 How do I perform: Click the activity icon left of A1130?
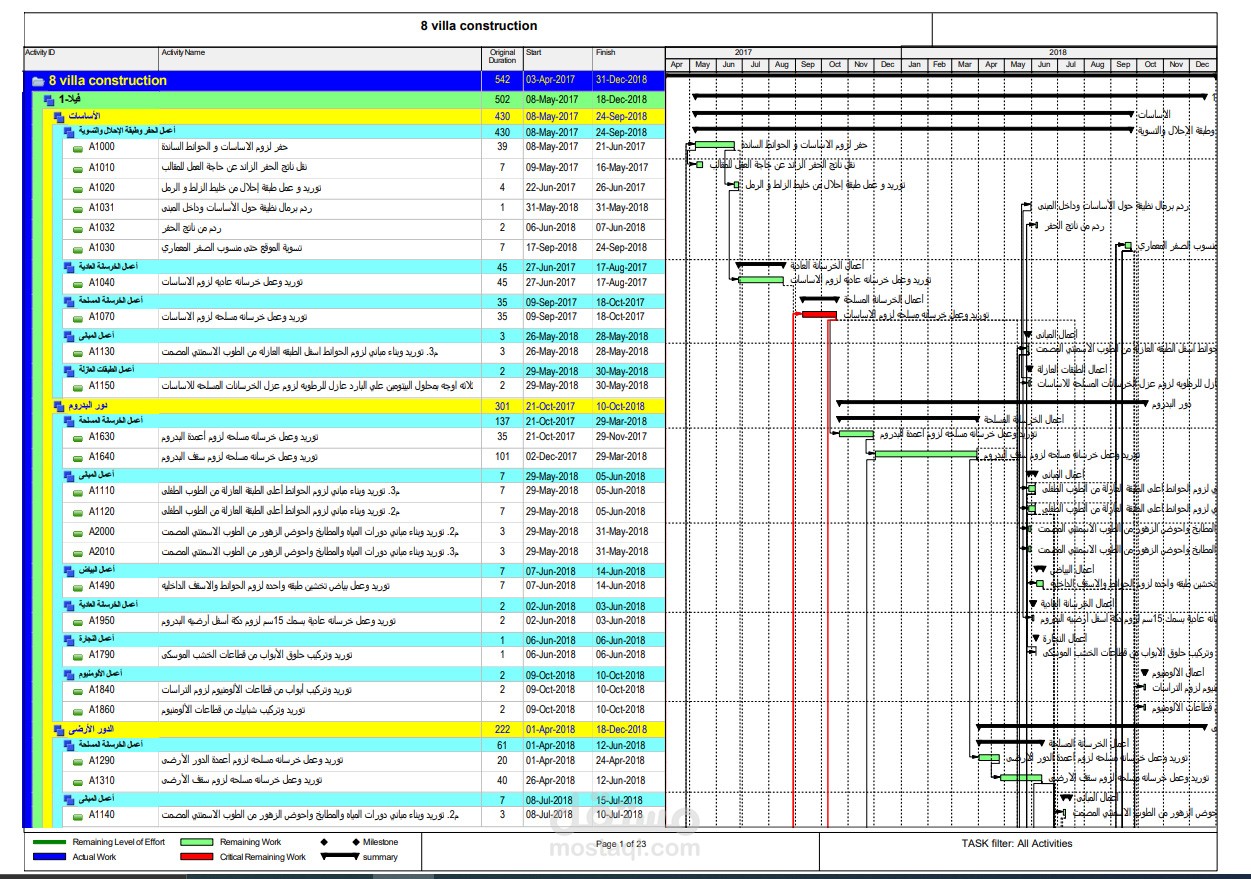pyautogui.click(x=78, y=352)
